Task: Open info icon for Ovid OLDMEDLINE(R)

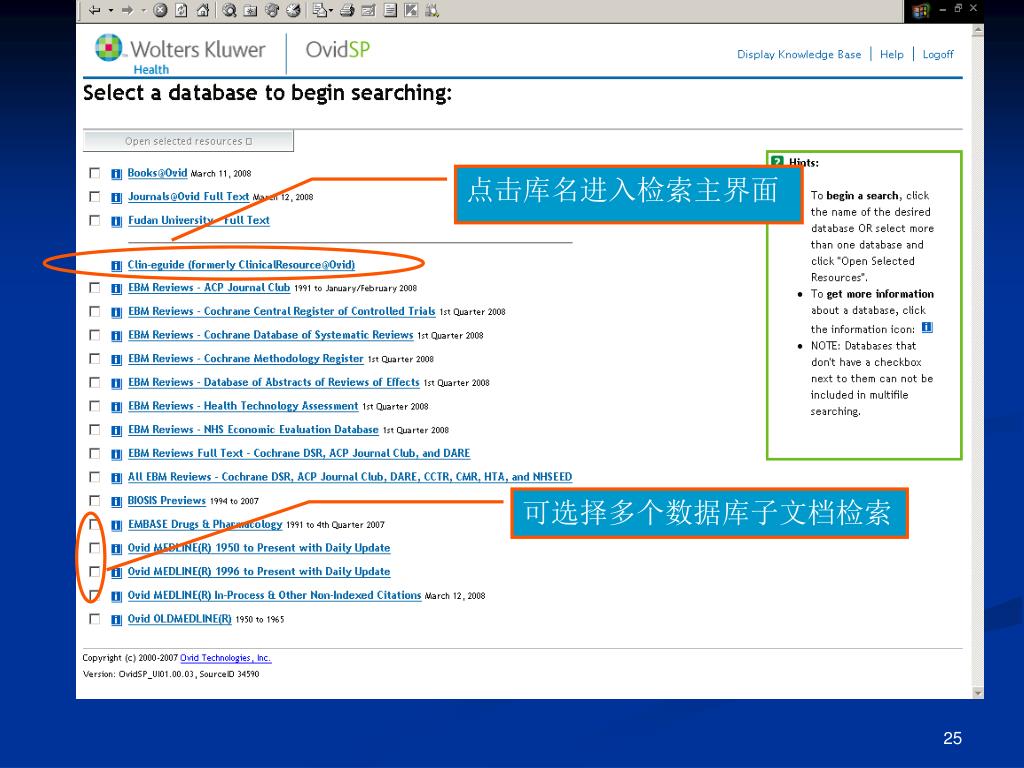Action: (x=116, y=620)
